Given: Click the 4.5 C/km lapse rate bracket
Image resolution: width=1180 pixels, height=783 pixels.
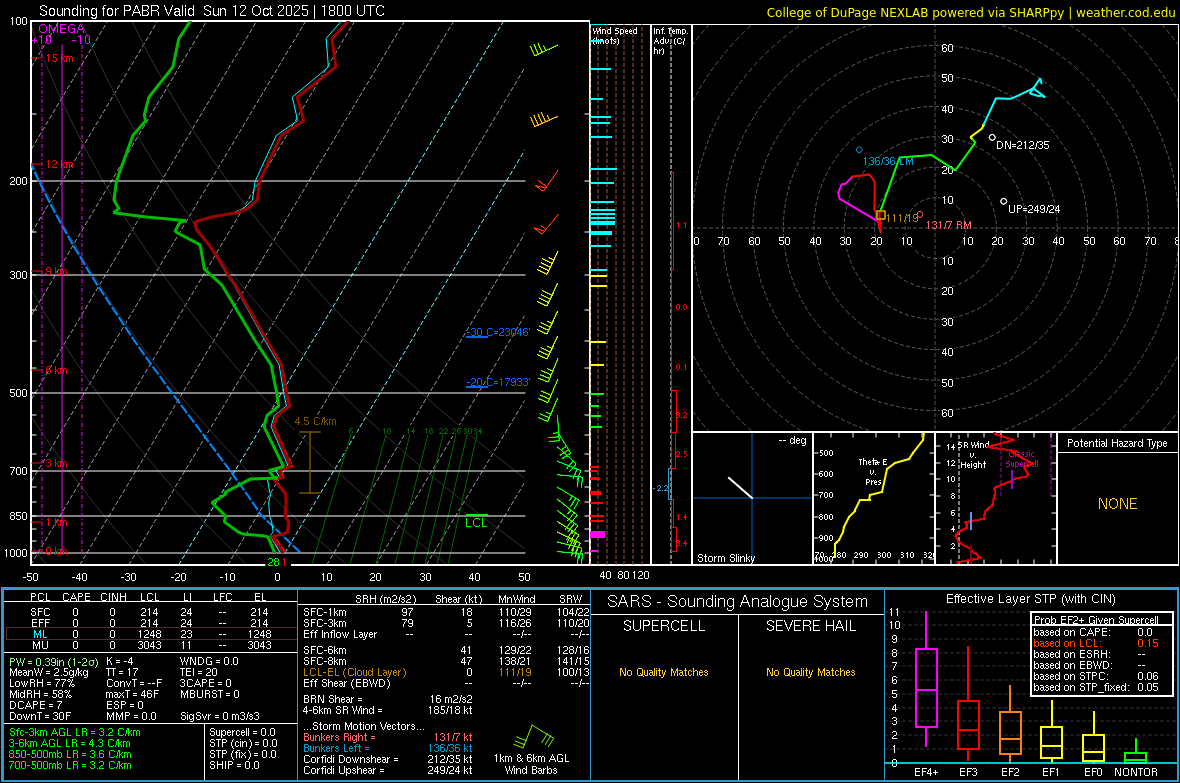Looking at the screenshot, I should click(310, 462).
